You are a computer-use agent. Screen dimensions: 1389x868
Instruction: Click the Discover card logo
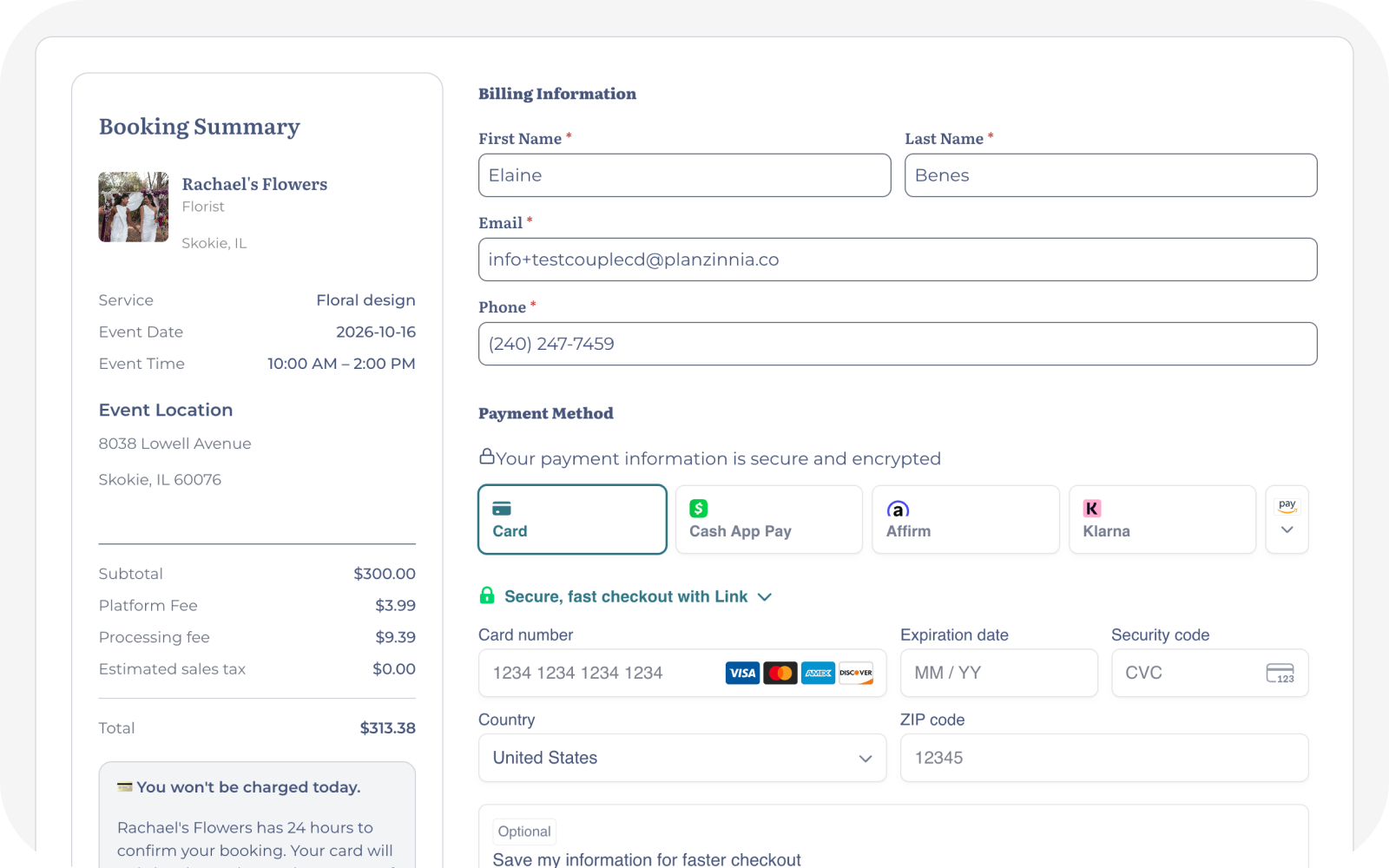click(856, 673)
